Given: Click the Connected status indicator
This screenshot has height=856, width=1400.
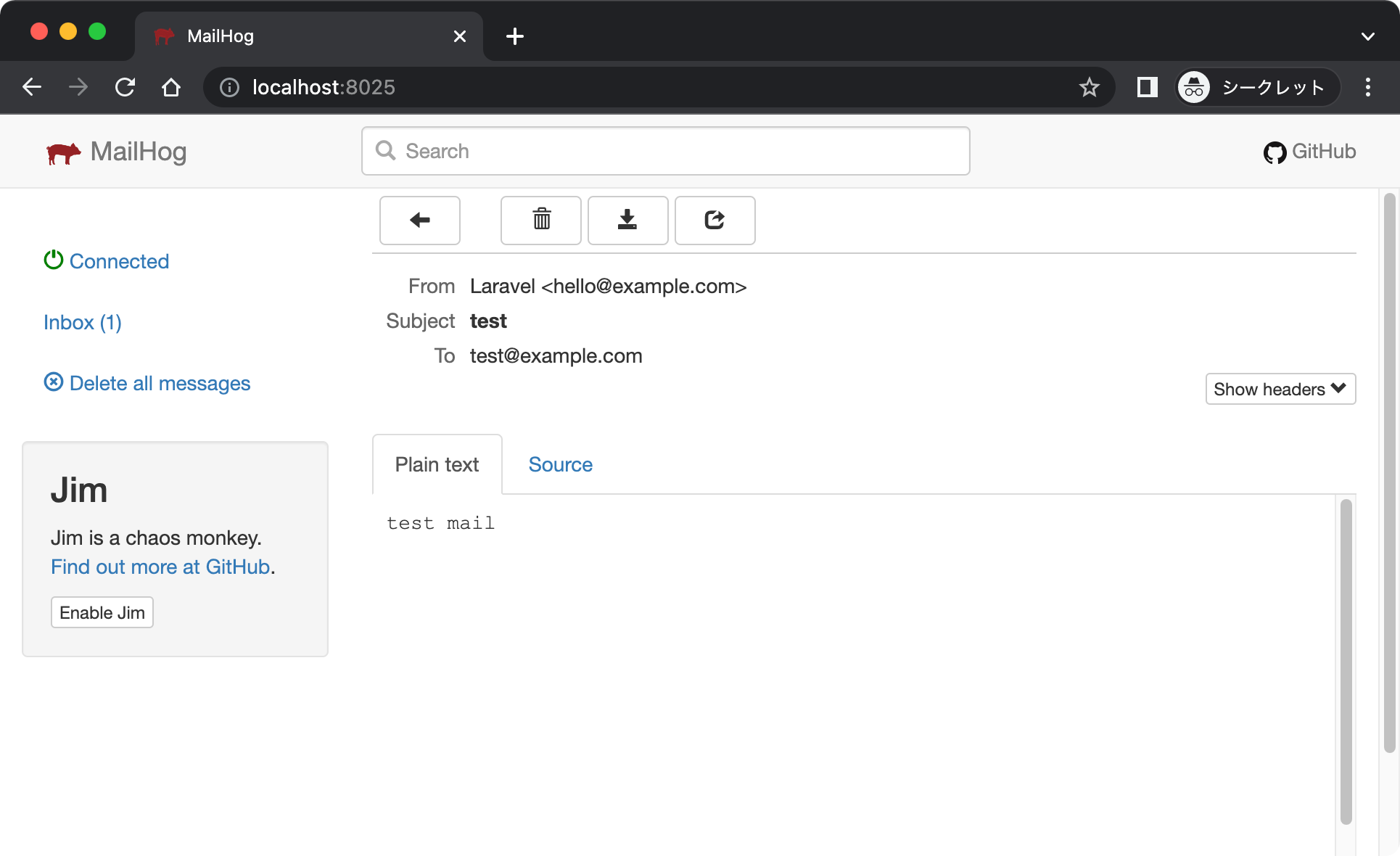Looking at the screenshot, I should [107, 261].
